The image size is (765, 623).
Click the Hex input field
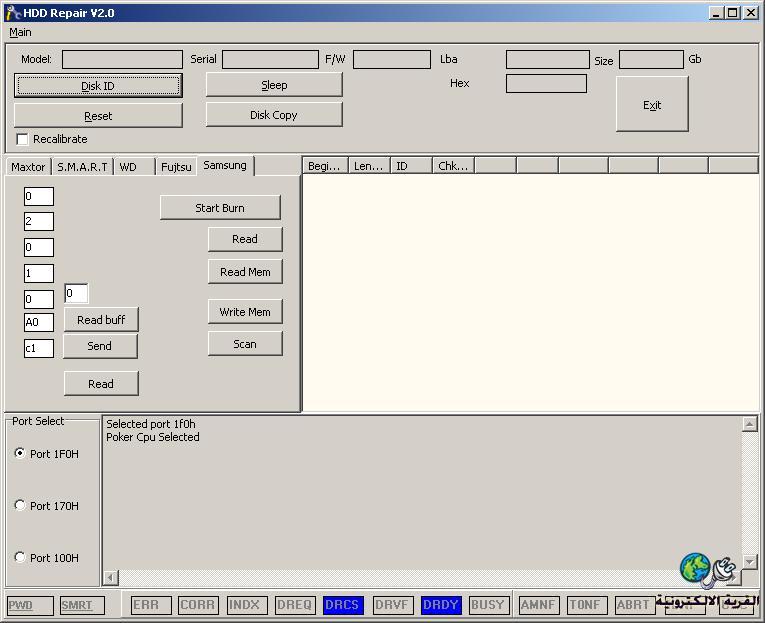(546, 83)
